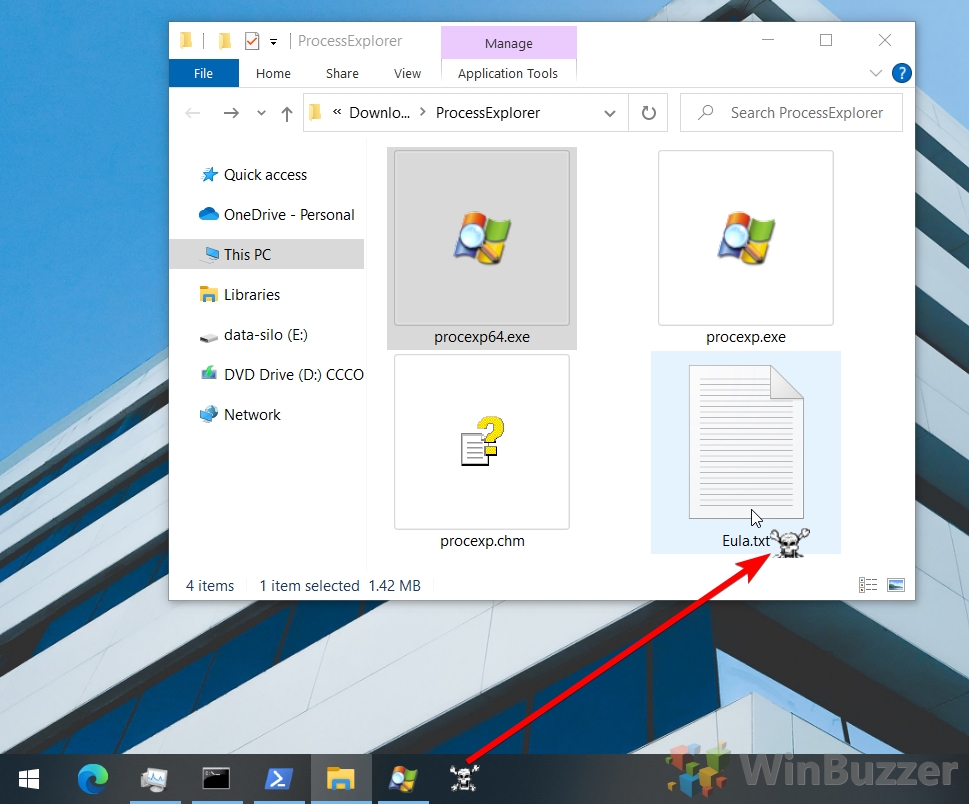Image resolution: width=969 pixels, height=804 pixels.
Task: Select the procexp.chm help file
Action: tap(482, 452)
